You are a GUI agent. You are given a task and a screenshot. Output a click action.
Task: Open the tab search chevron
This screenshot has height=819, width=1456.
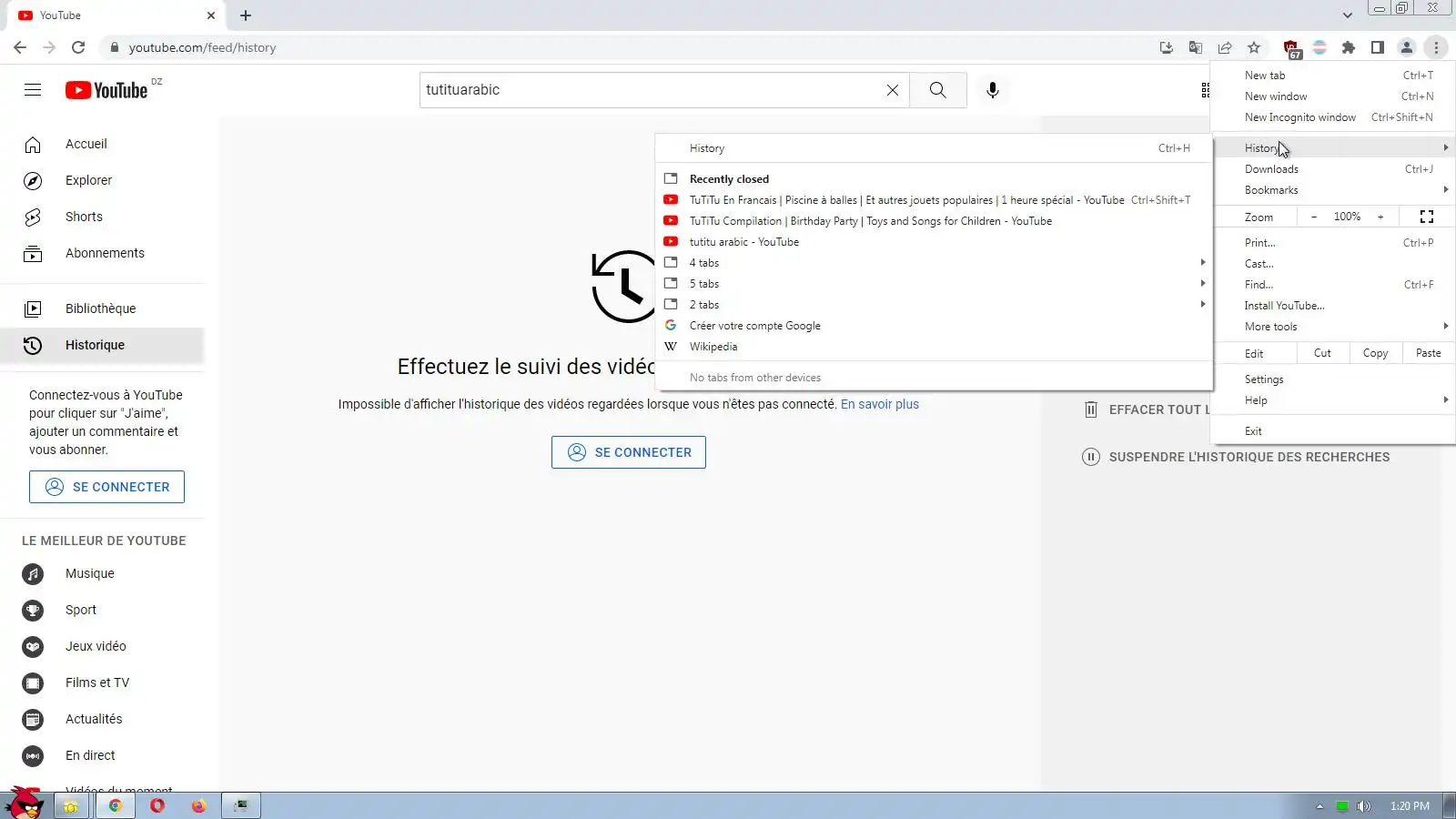[1347, 15]
